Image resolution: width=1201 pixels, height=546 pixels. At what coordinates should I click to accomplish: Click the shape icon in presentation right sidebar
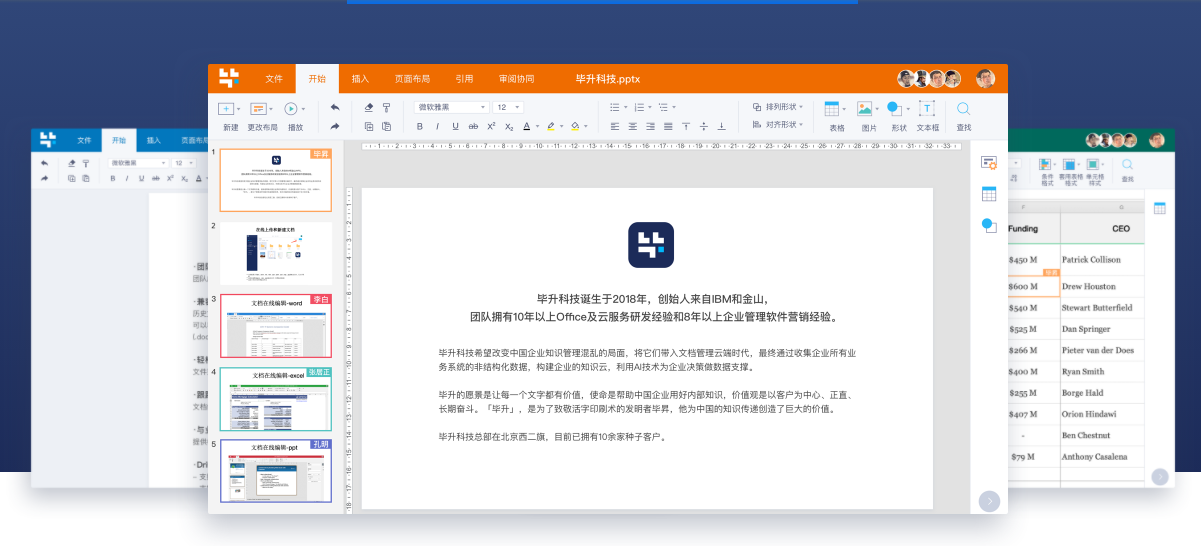(989, 226)
